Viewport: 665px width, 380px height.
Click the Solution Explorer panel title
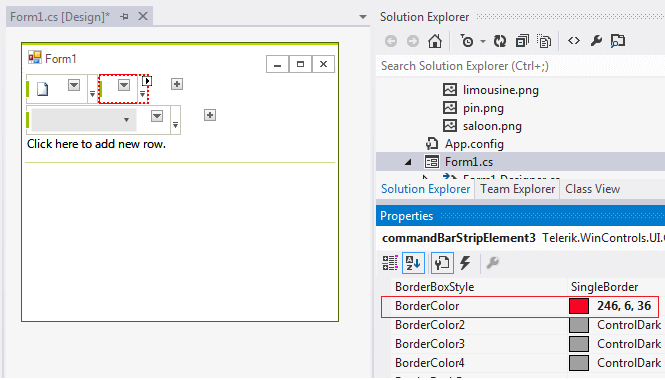(x=425, y=17)
